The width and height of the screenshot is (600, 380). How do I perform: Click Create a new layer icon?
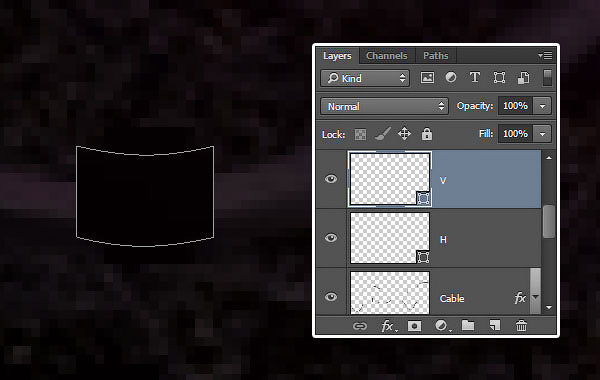495,326
